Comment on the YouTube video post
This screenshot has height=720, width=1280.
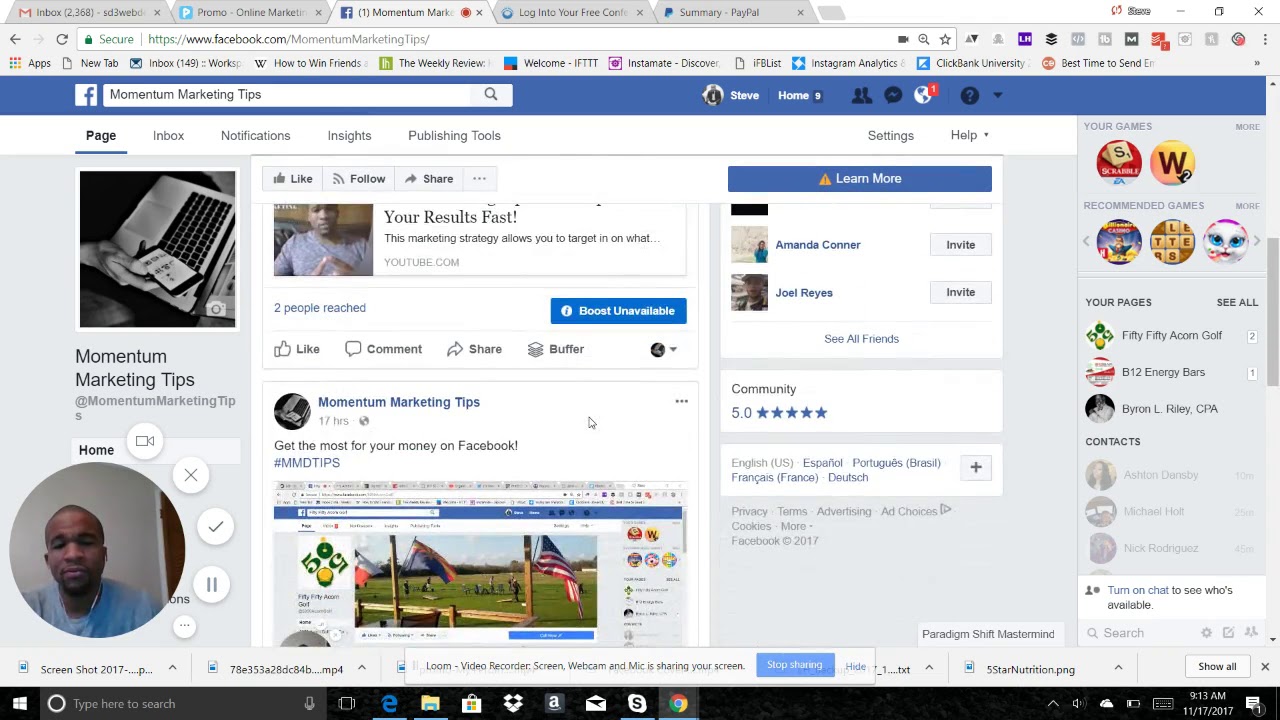click(383, 349)
